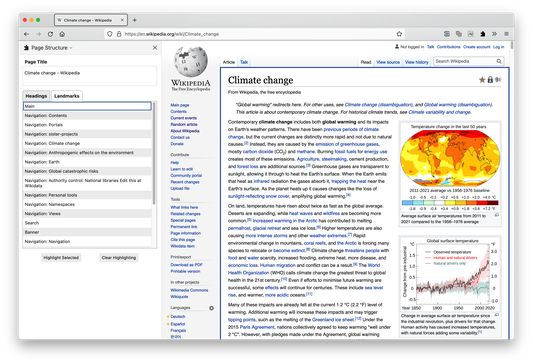Click the spoken article speaker icon

coord(498,80)
